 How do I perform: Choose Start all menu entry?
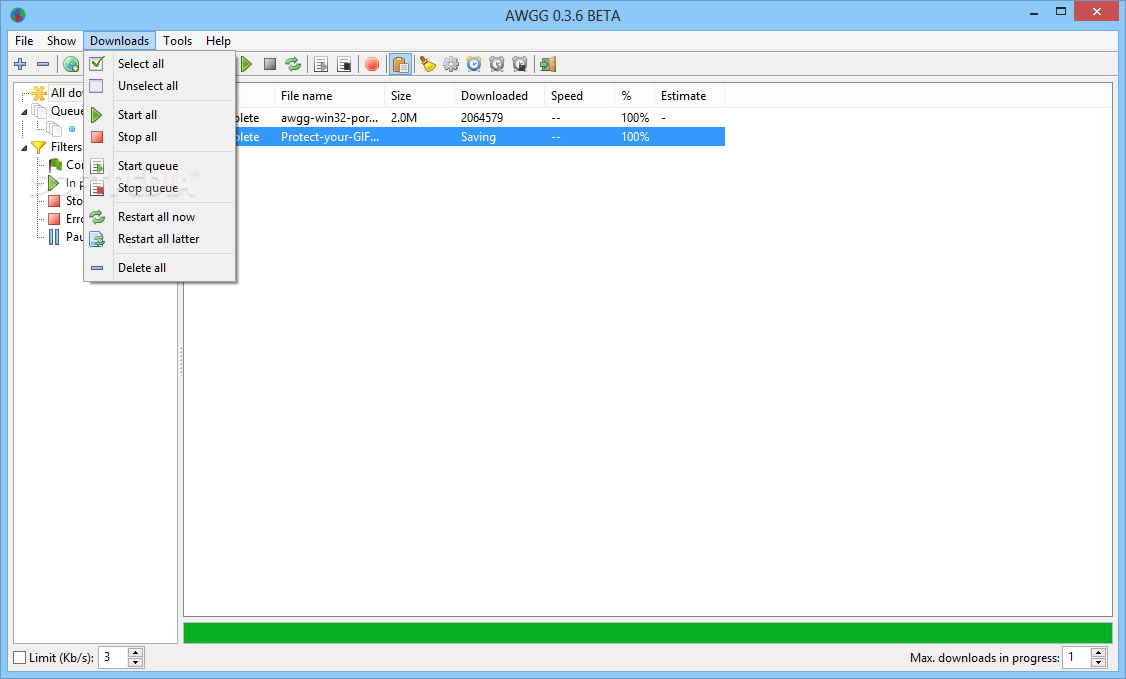[x=159, y=115]
